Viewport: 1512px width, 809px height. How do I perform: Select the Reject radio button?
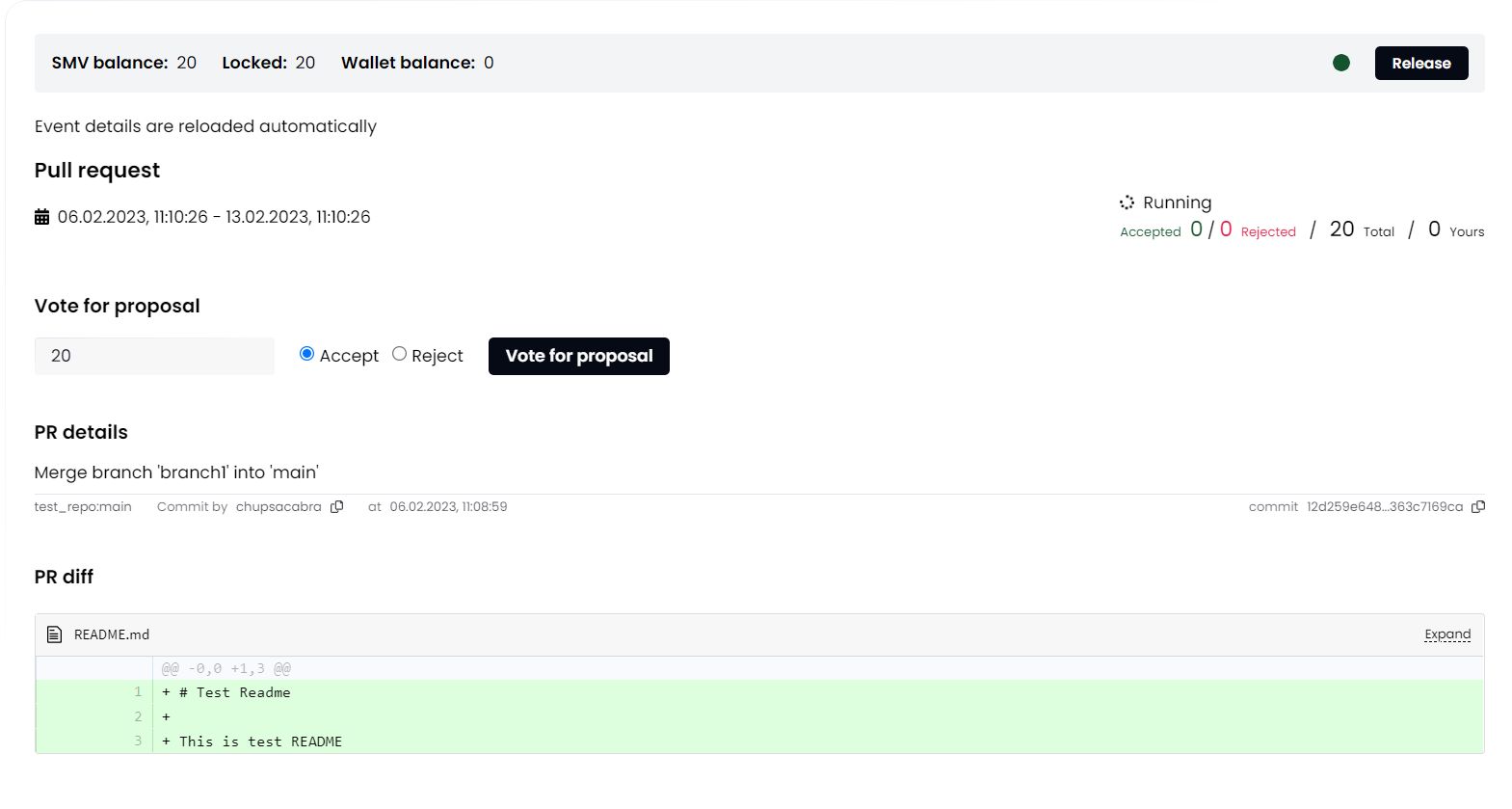point(399,354)
